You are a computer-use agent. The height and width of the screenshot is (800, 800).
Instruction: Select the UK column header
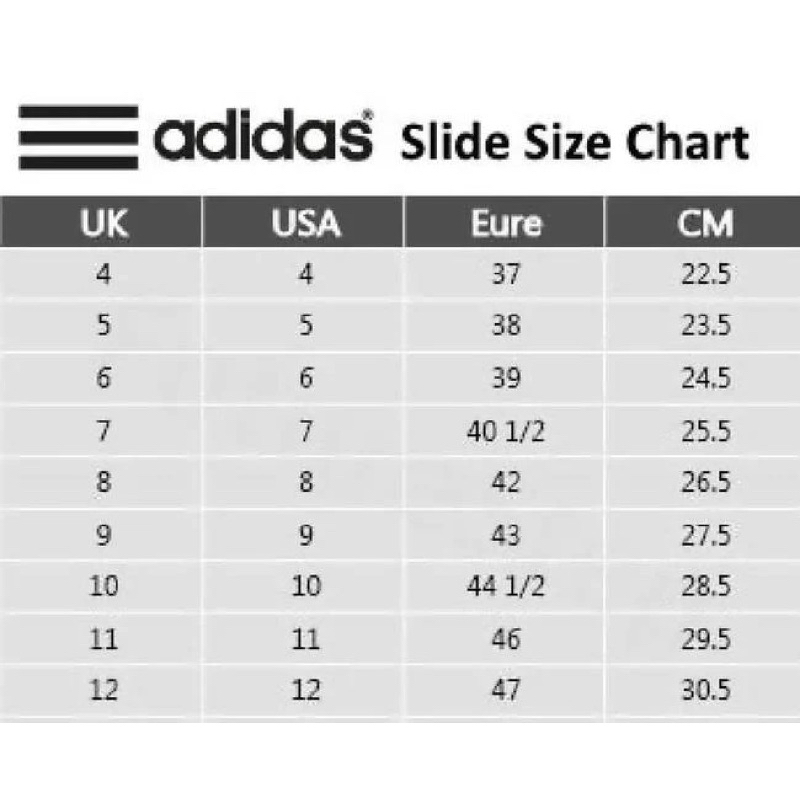pos(101,222)
